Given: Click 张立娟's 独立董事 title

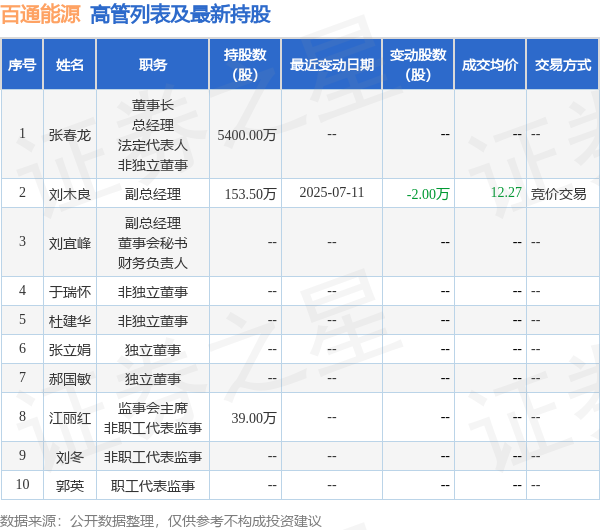Looking at the screenshot, I should (x=153, y=350).
